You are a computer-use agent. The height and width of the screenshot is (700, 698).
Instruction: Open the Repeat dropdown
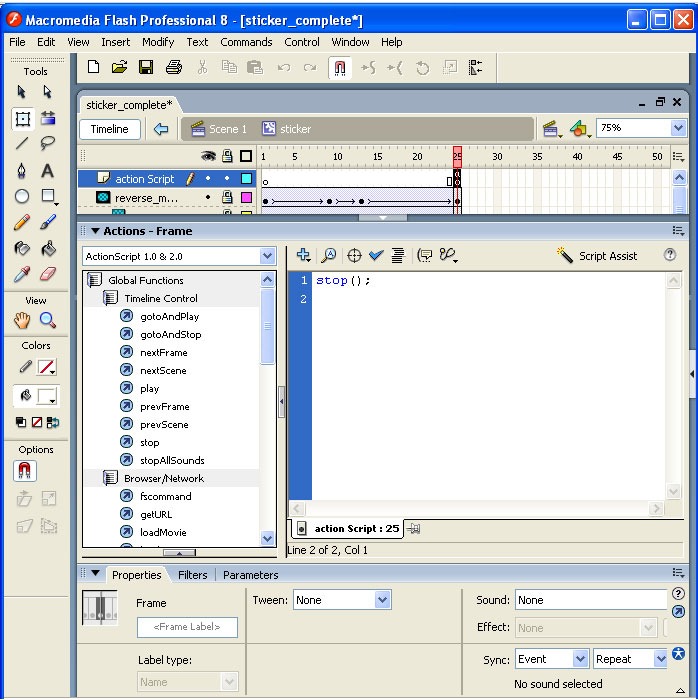(x=660, y=659)
